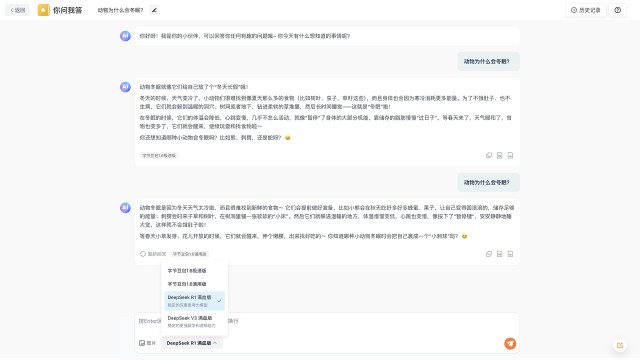640x360 pixels.
Task: Click the second user question bubble 动物为什么会冬眠?
Action: (488, 182)
